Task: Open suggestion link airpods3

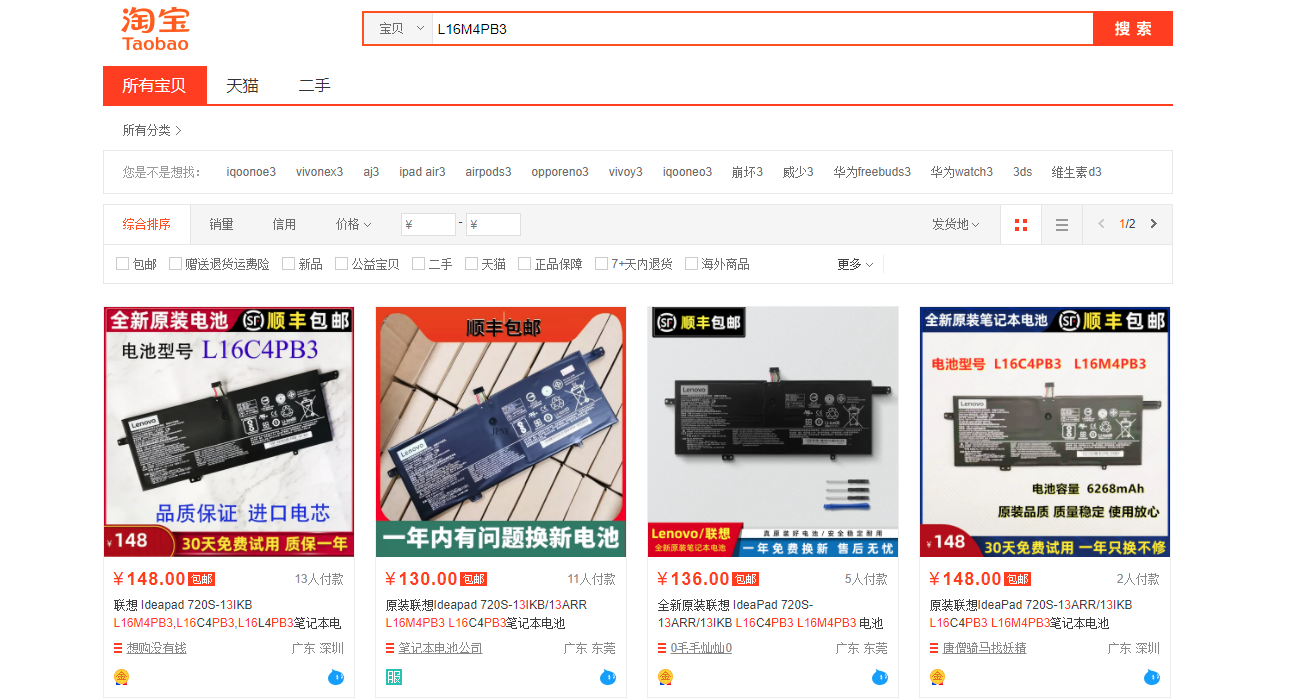Action: [488, 172]
